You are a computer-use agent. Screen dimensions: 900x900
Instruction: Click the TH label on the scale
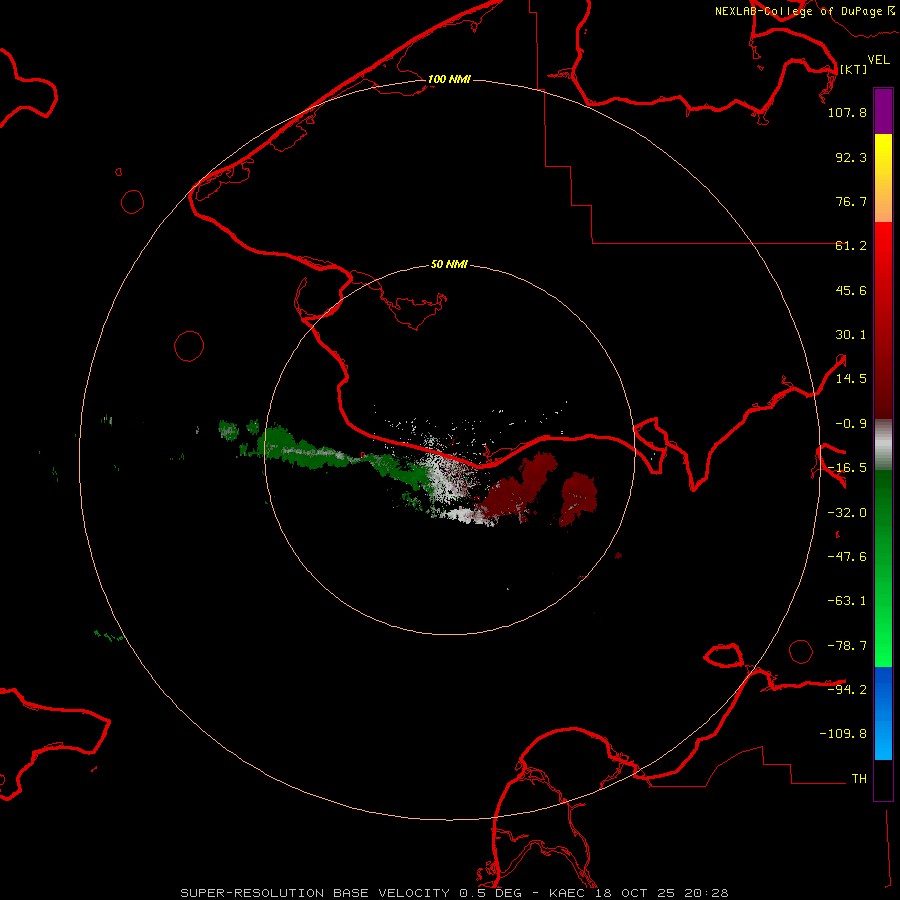coord(859,779)
